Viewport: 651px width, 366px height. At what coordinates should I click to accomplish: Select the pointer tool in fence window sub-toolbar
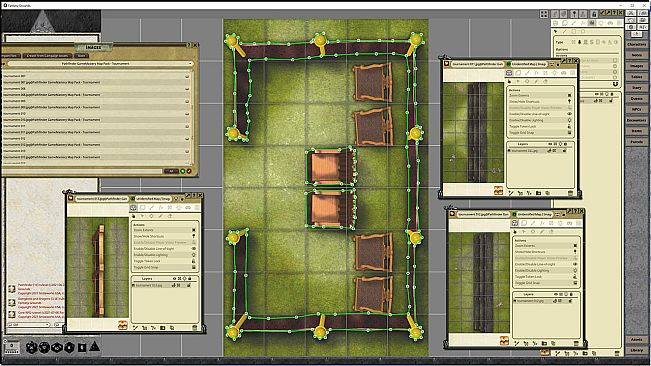[x=134, y=216]
